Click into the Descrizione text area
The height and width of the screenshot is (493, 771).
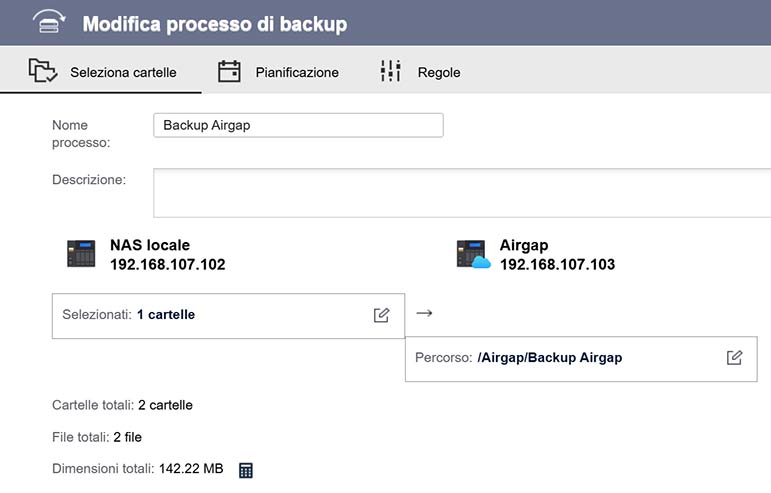[460, 192]
